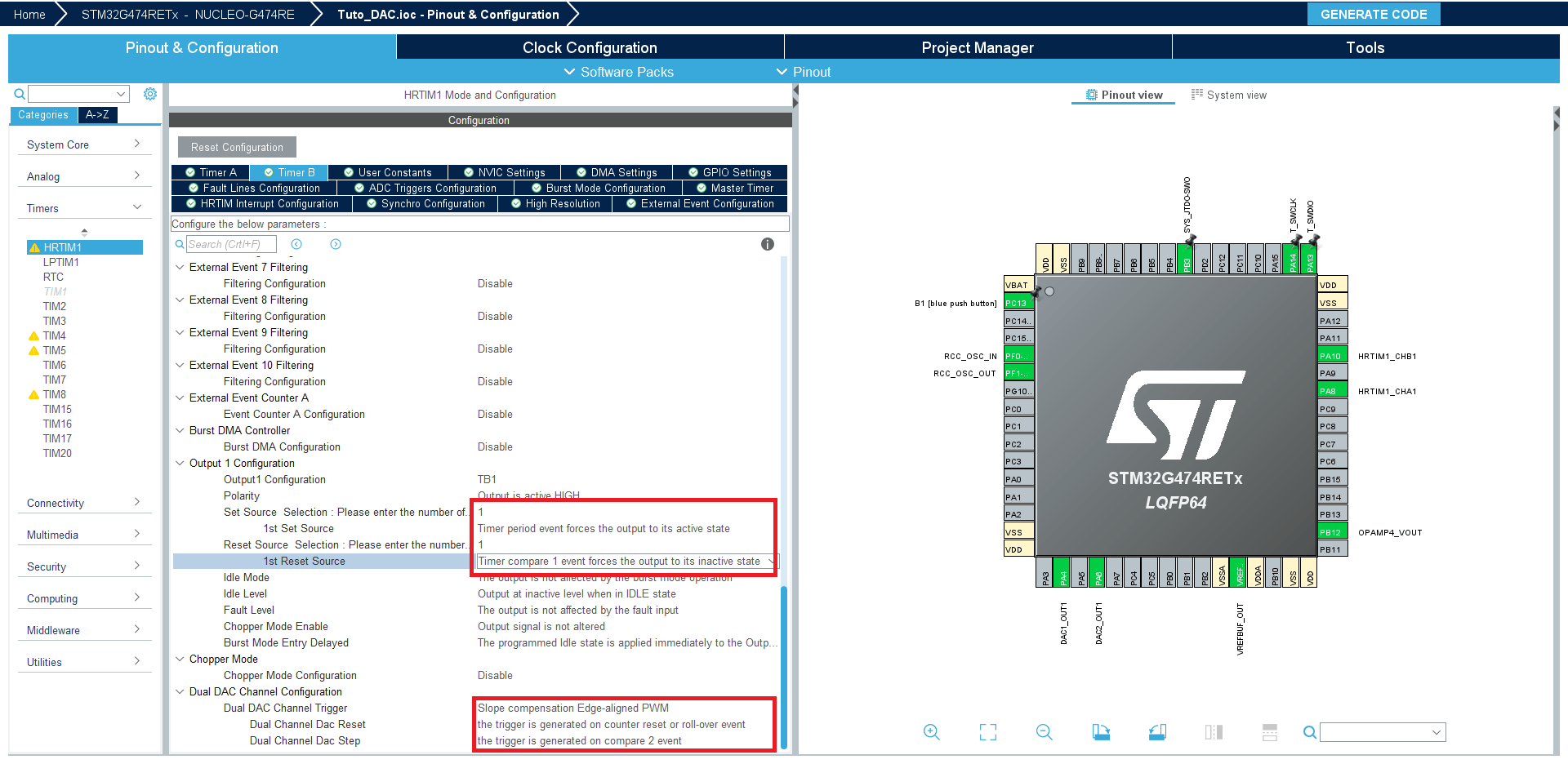This screenshot has width=1568, height=764.
Task: Click the category search magnifier icon
Action: click(20, 94)
